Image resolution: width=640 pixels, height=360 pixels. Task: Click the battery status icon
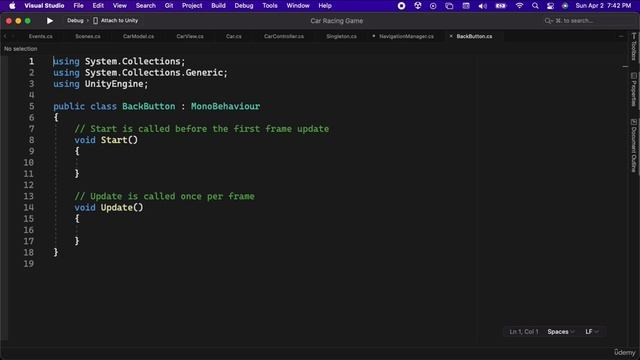coord(501,6)
